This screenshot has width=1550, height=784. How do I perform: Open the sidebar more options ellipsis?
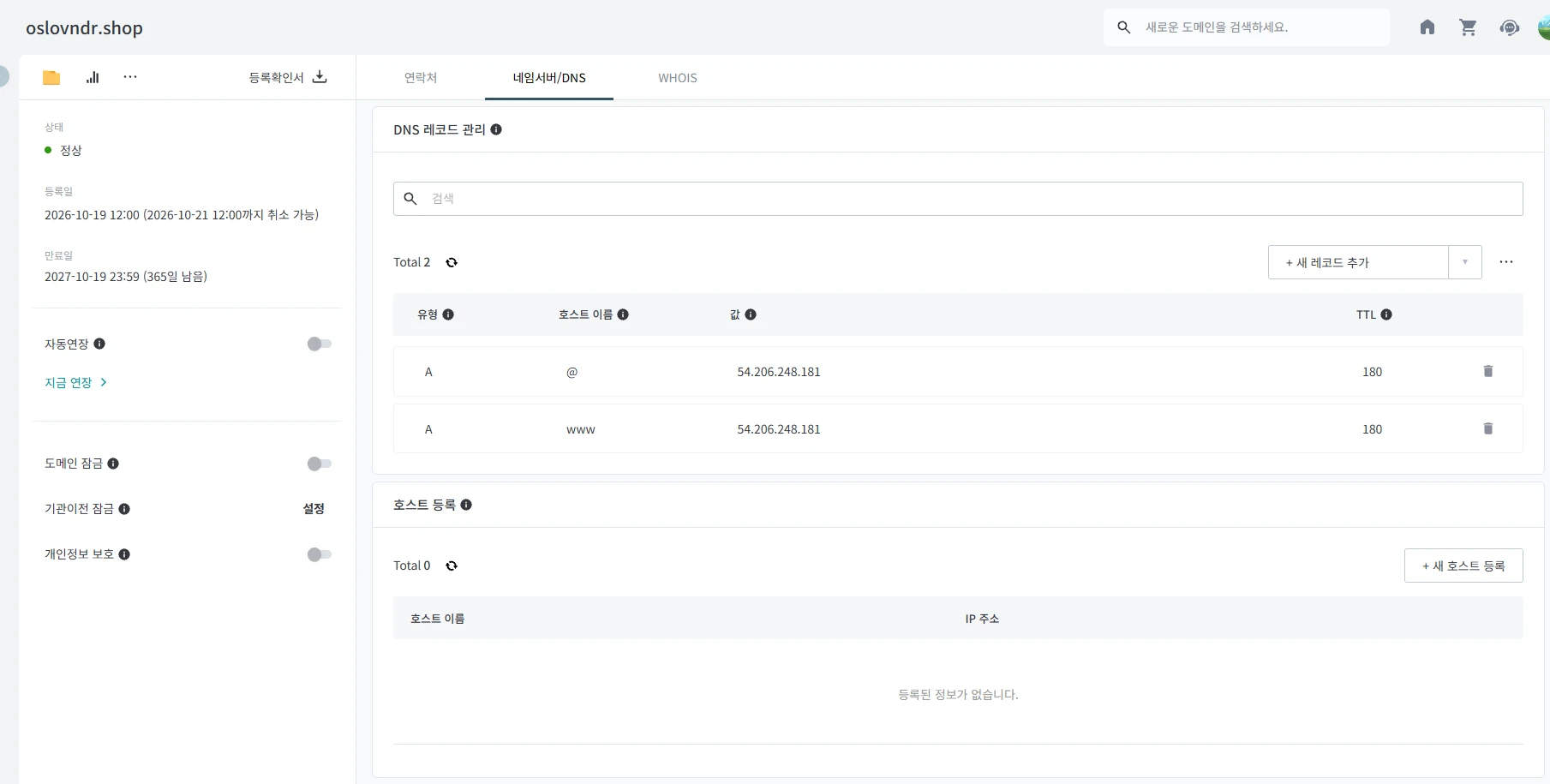[x=130, y=77]
